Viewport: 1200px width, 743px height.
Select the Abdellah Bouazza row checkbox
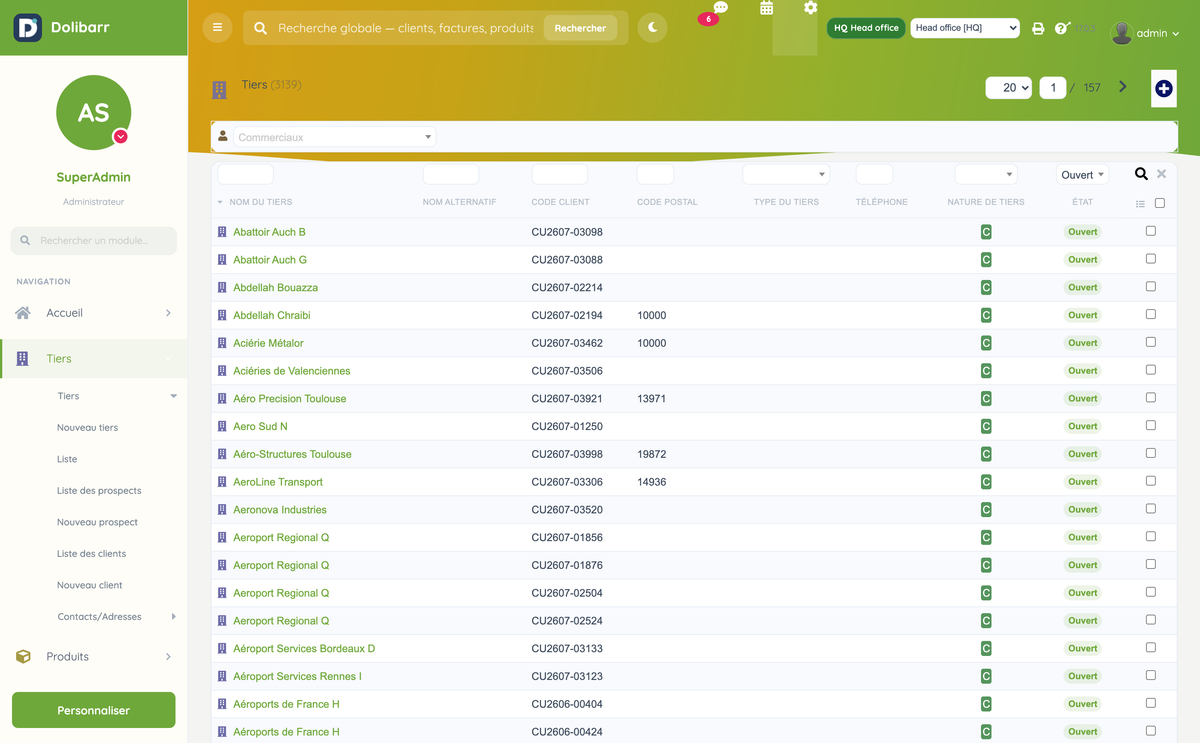pyautogui.click(x=1151, y=287)
